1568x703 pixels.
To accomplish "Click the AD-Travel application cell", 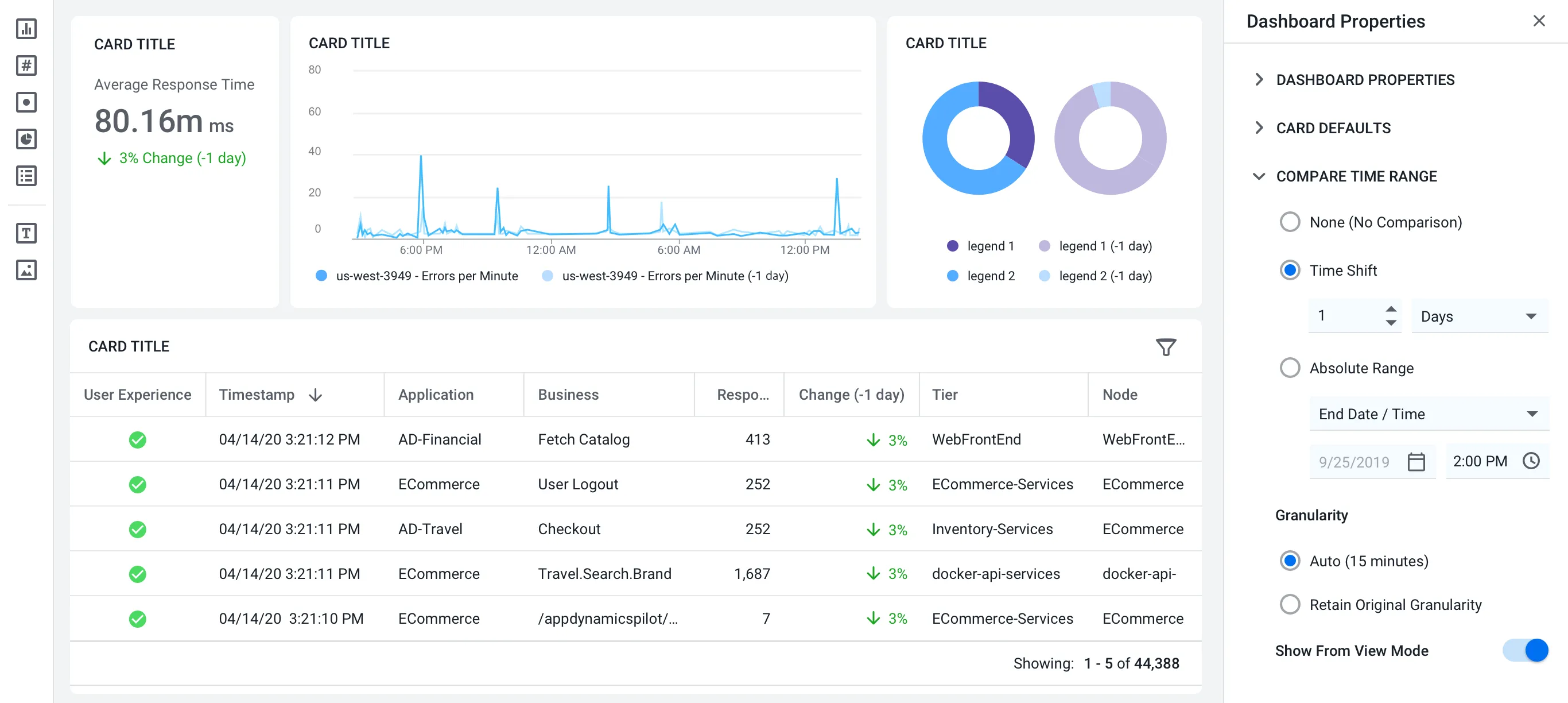I will point(430,530).
